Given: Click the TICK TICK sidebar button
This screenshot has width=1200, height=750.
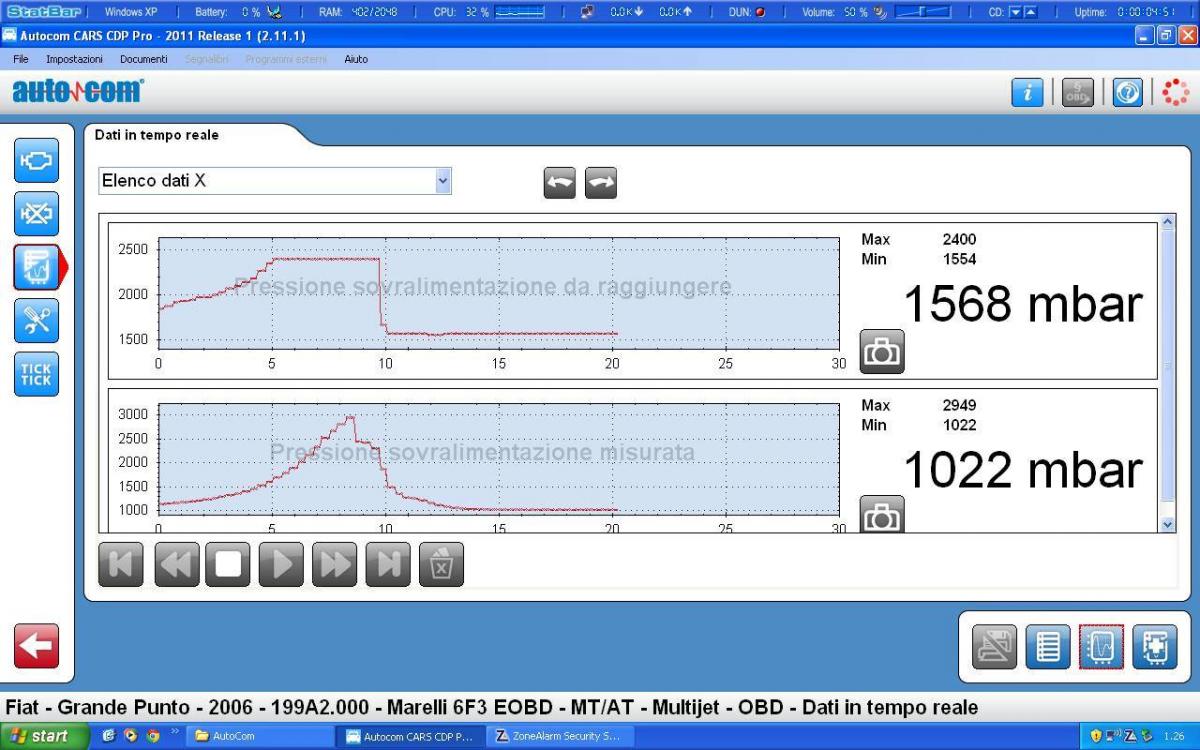Looking at the screenshot, I should 36,374.
